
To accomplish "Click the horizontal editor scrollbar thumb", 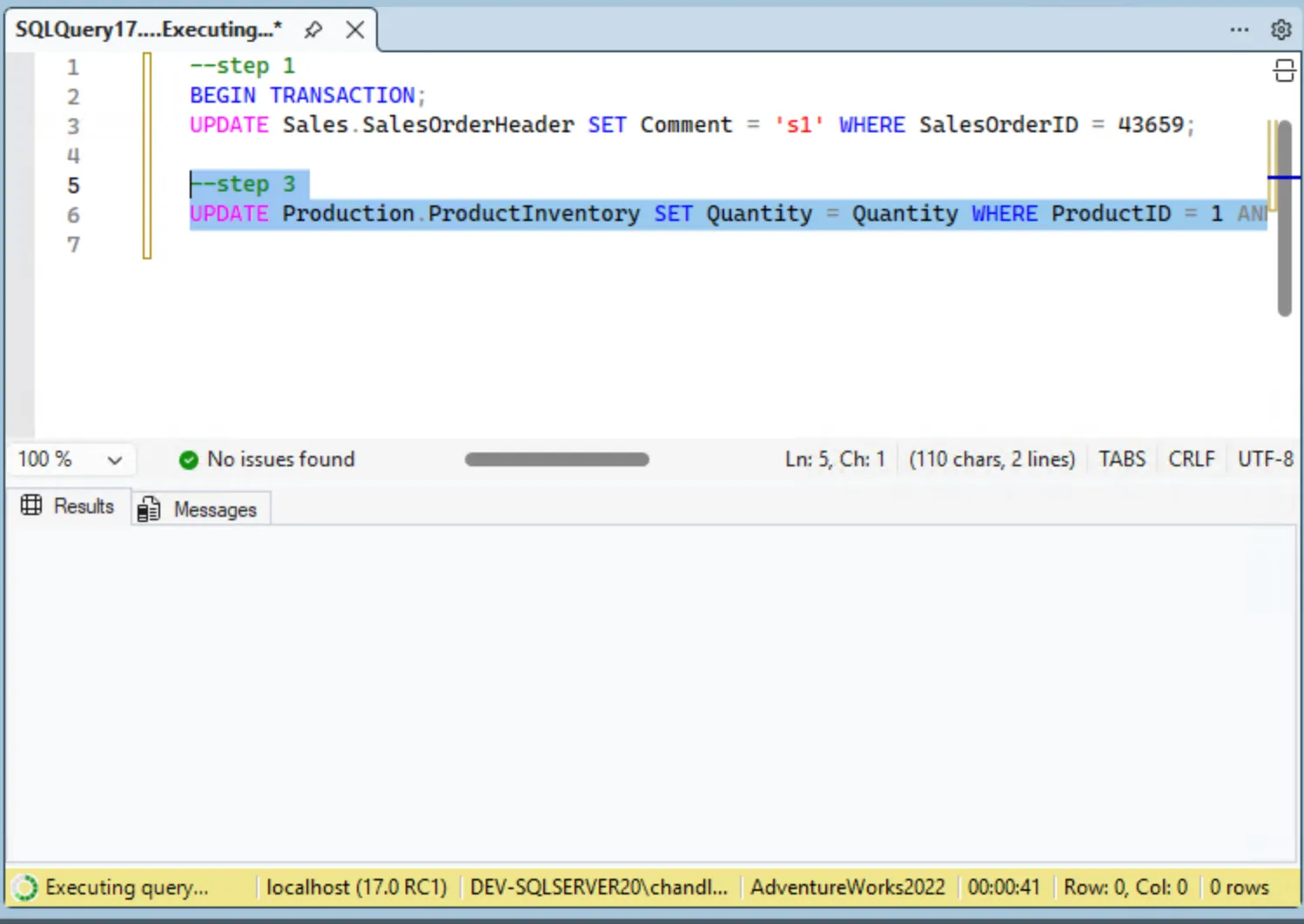I will [556, 459].
